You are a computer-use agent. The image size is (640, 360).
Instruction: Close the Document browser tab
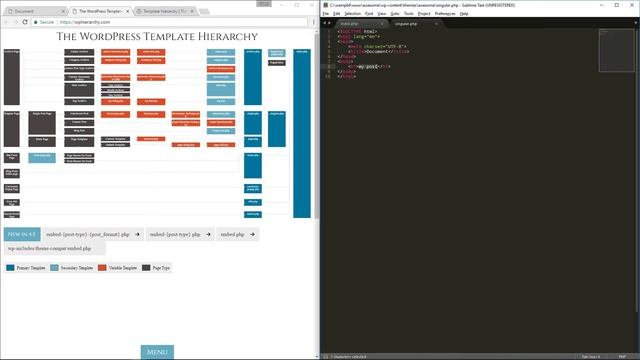coord(63,11)
